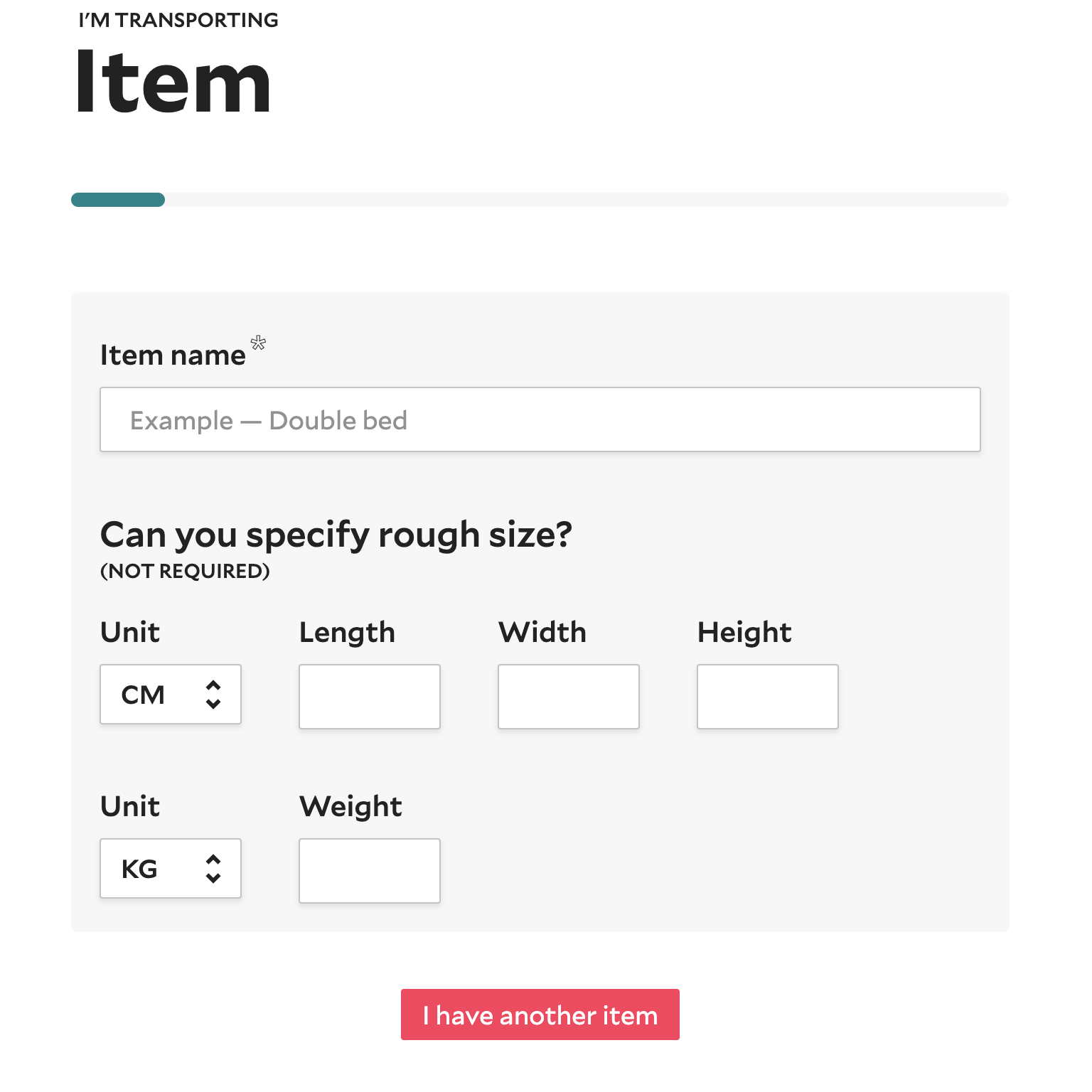Click the required asterisk next to Item name
This screenshot has height=1092, width=1092.
[x=259, y=343]
